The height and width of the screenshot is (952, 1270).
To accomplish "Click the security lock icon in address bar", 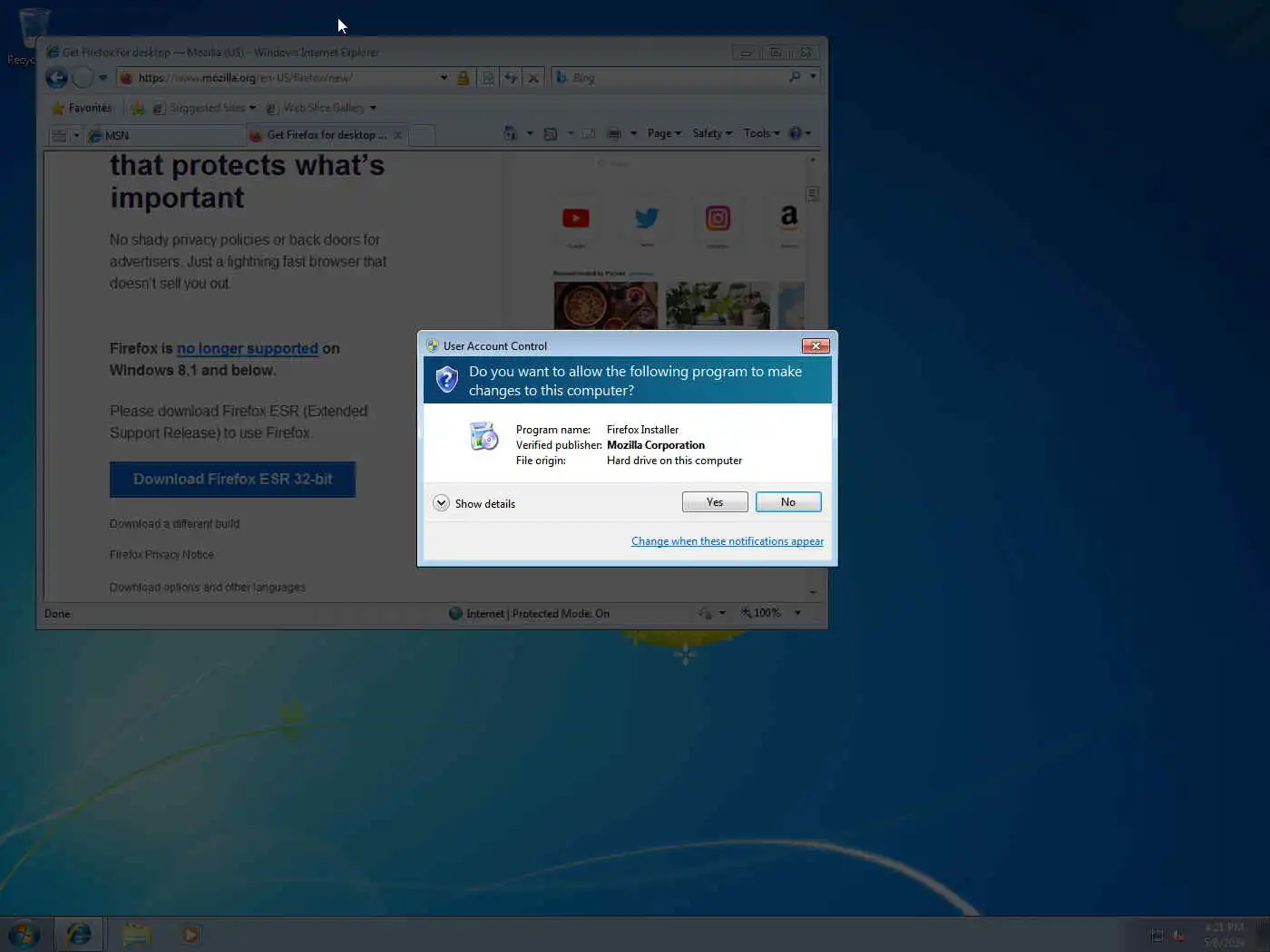I will 463,78.
